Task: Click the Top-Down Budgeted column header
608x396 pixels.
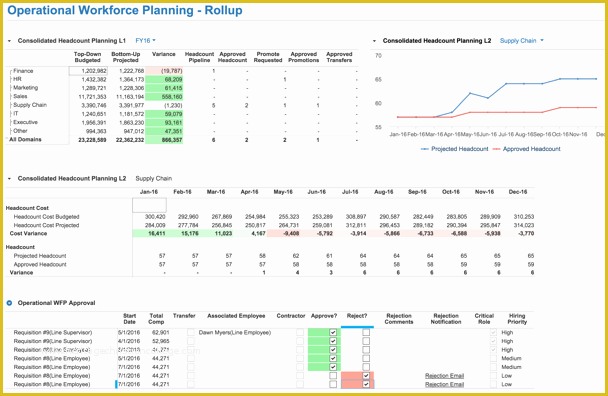Action: click(87, 57)
